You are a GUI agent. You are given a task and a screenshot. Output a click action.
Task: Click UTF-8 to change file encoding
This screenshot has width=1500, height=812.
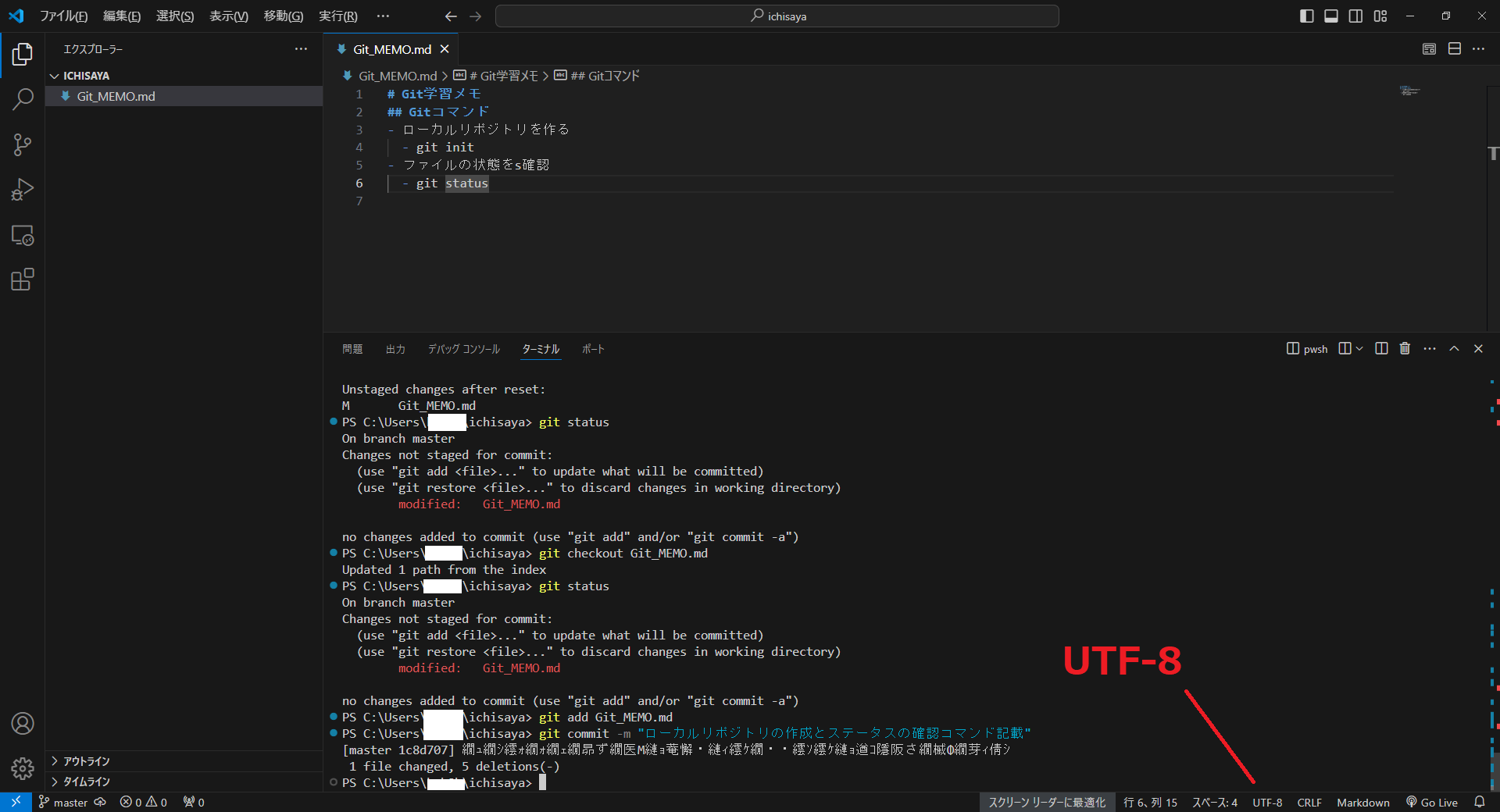tap(1267, 802)
